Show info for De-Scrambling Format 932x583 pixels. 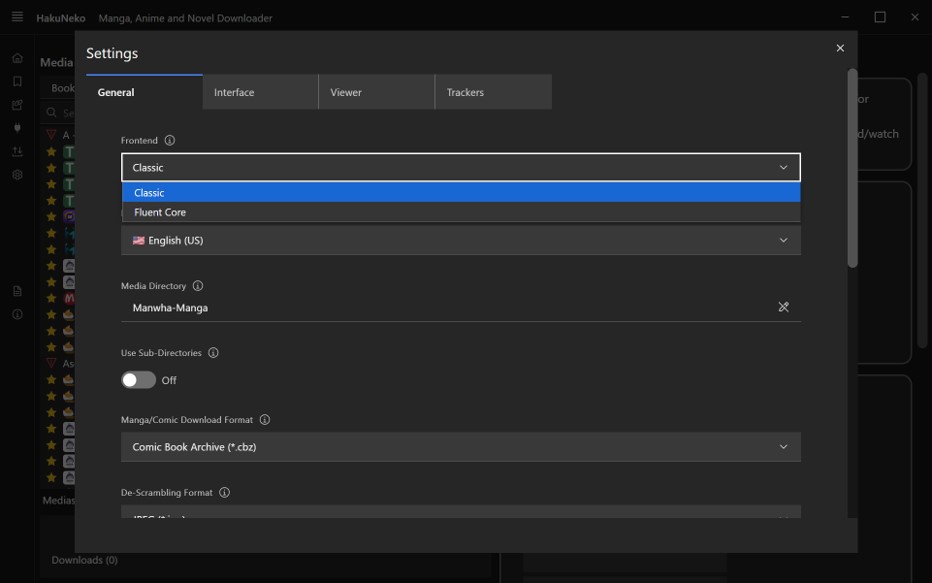pos(225,493)
